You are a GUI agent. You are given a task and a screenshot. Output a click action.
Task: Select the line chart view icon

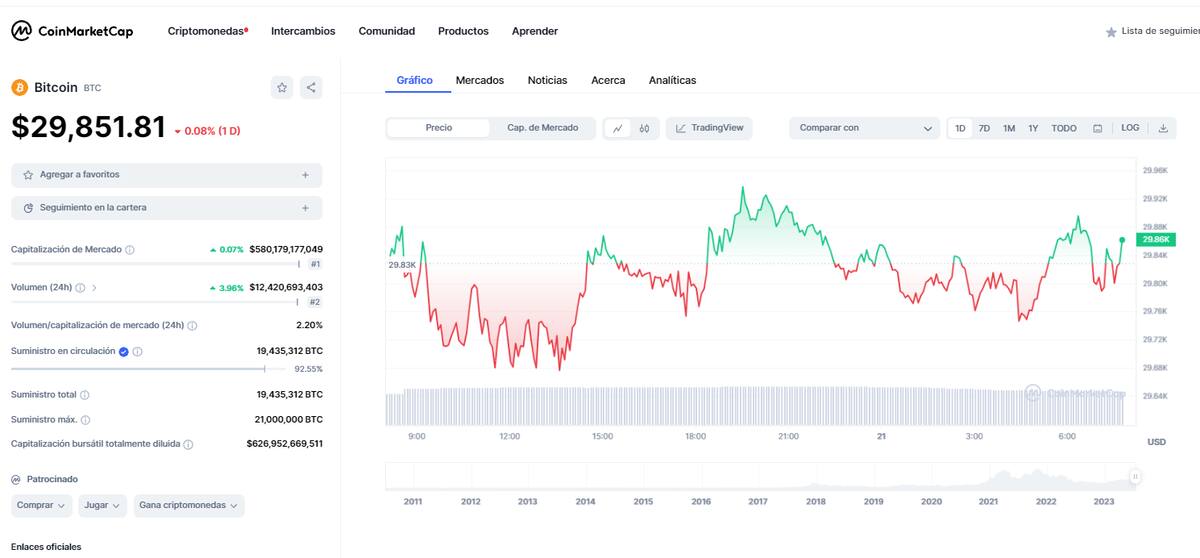618,128
